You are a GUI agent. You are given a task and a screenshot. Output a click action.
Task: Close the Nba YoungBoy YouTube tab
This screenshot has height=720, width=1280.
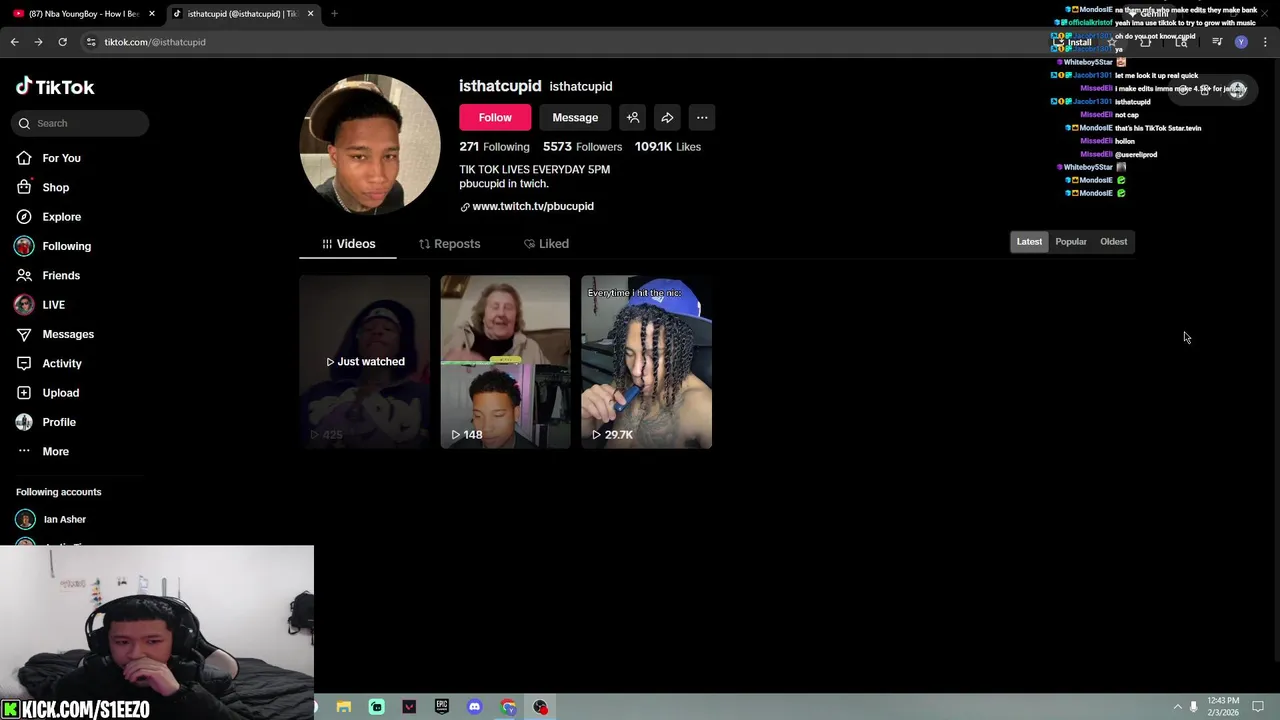tap(152, 14)
